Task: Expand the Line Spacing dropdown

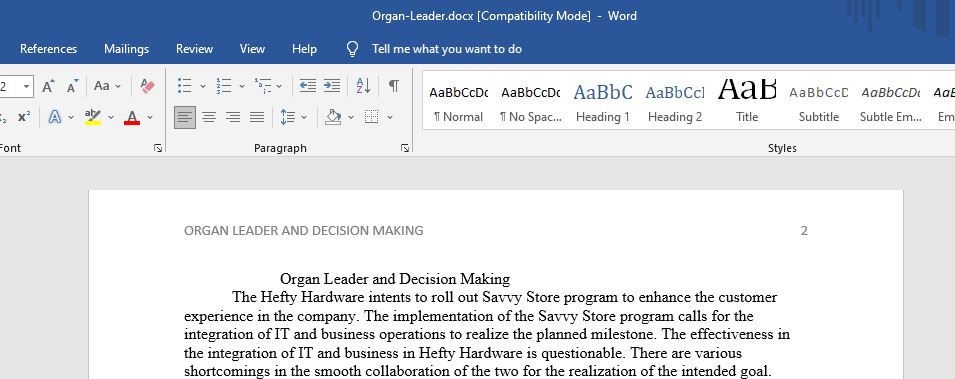Action: click(x=304, y=117)
